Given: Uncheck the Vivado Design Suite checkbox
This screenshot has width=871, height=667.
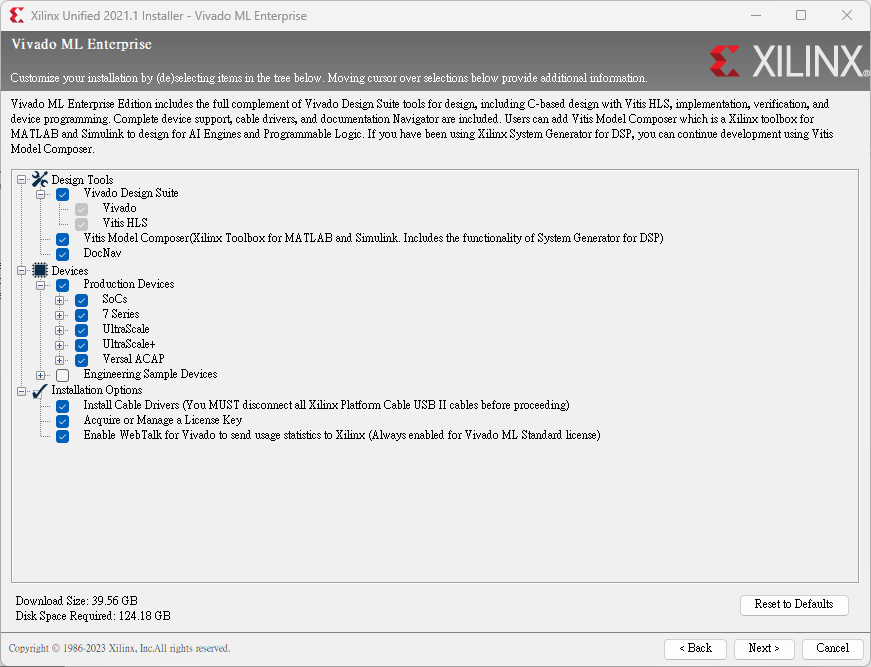Looking at the screenshot, I should pyautogui.click(x=63, y=194).
